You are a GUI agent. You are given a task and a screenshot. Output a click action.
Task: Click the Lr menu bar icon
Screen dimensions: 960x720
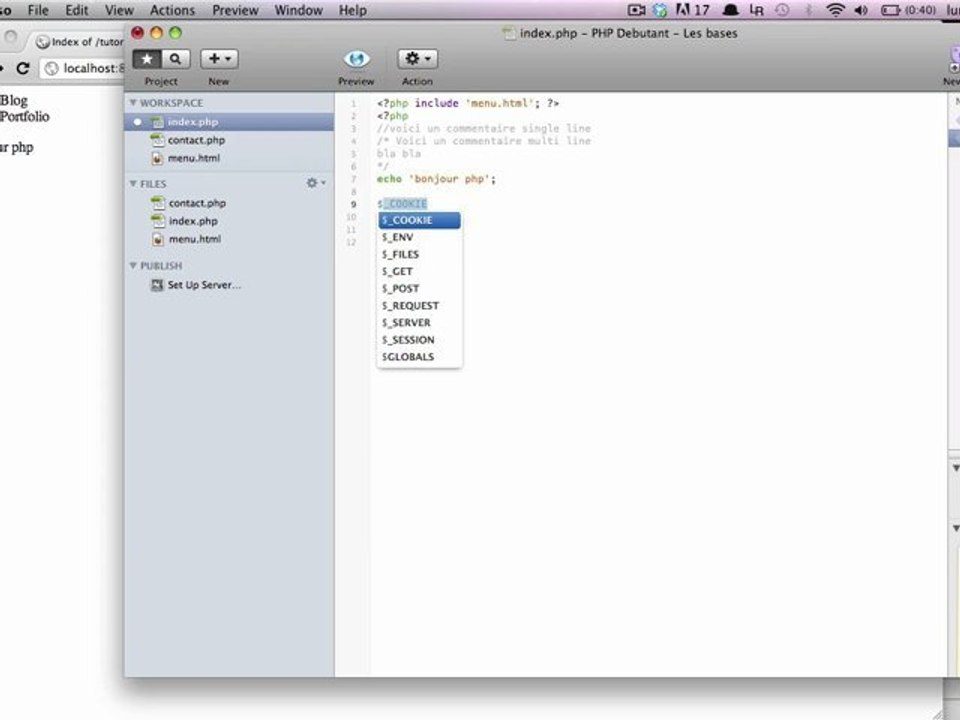point(757,10)
